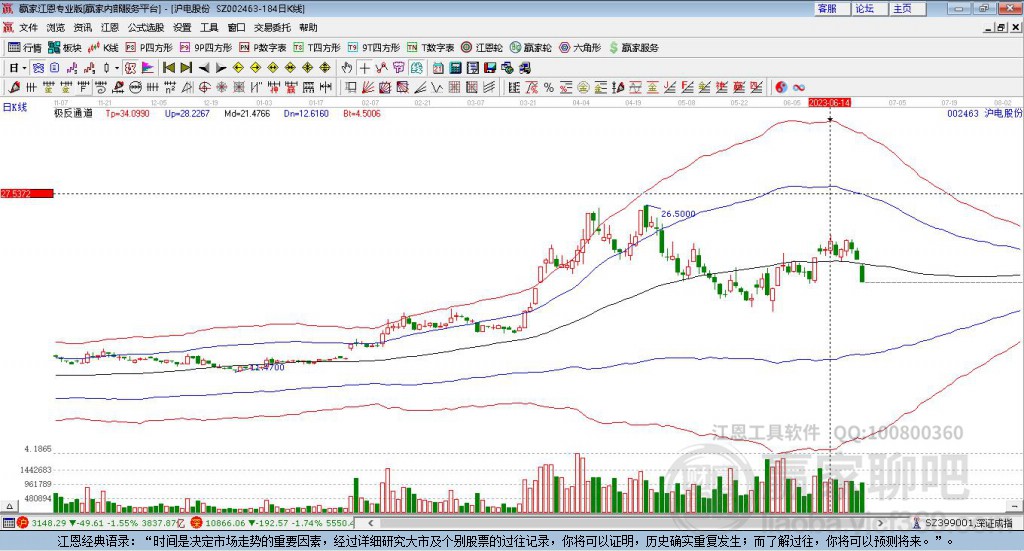The image size is (1024, 551).
Task: Click the 日K线 period label
Action: (x=15, y=108)
